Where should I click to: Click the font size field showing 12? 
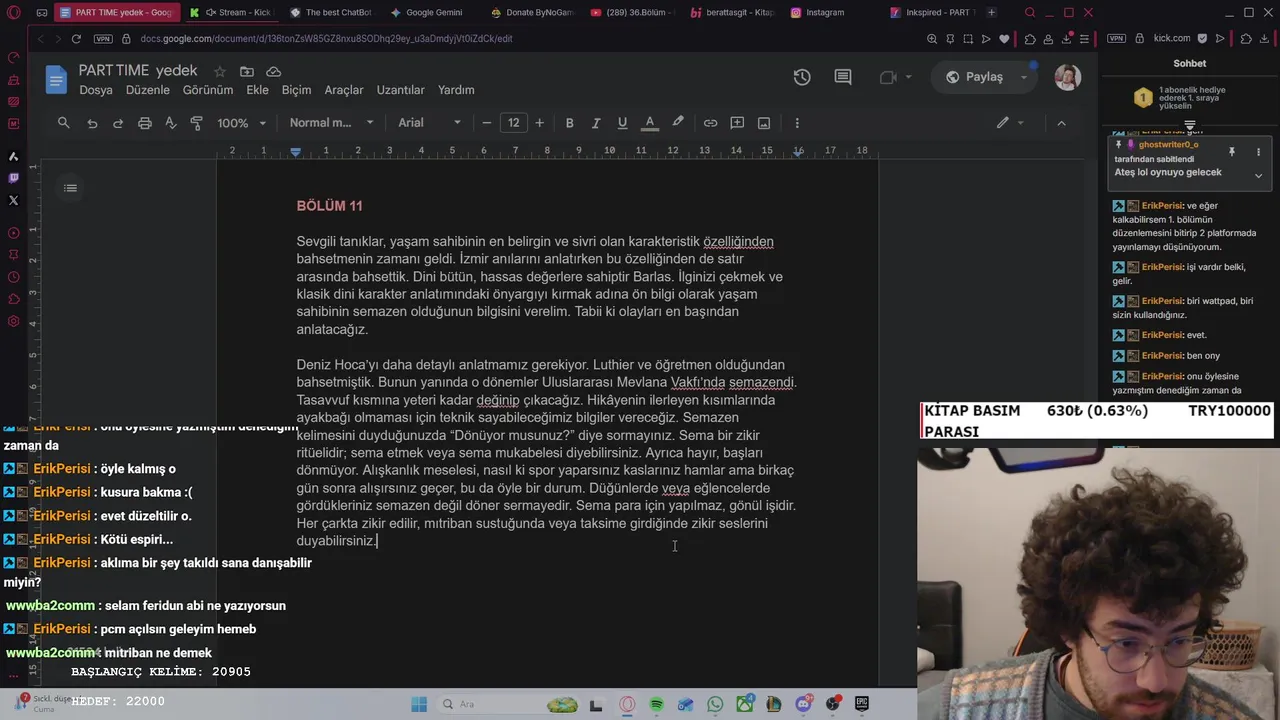tap(514, 123)
